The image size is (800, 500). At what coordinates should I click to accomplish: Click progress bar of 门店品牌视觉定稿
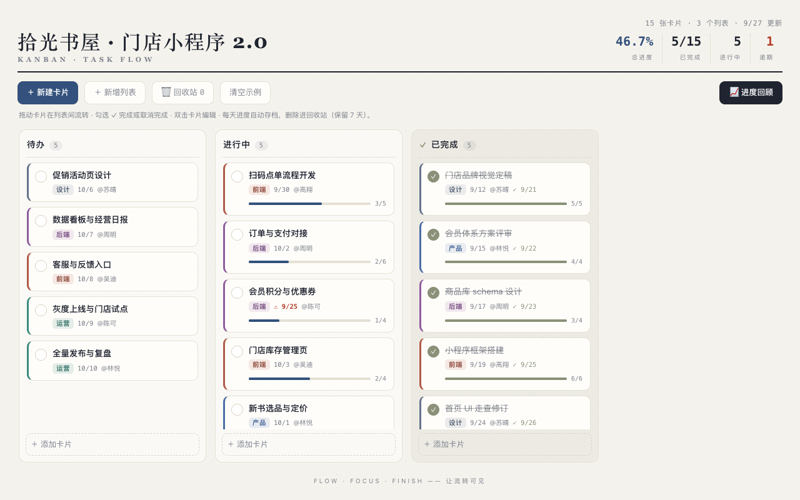coord(506,204)
